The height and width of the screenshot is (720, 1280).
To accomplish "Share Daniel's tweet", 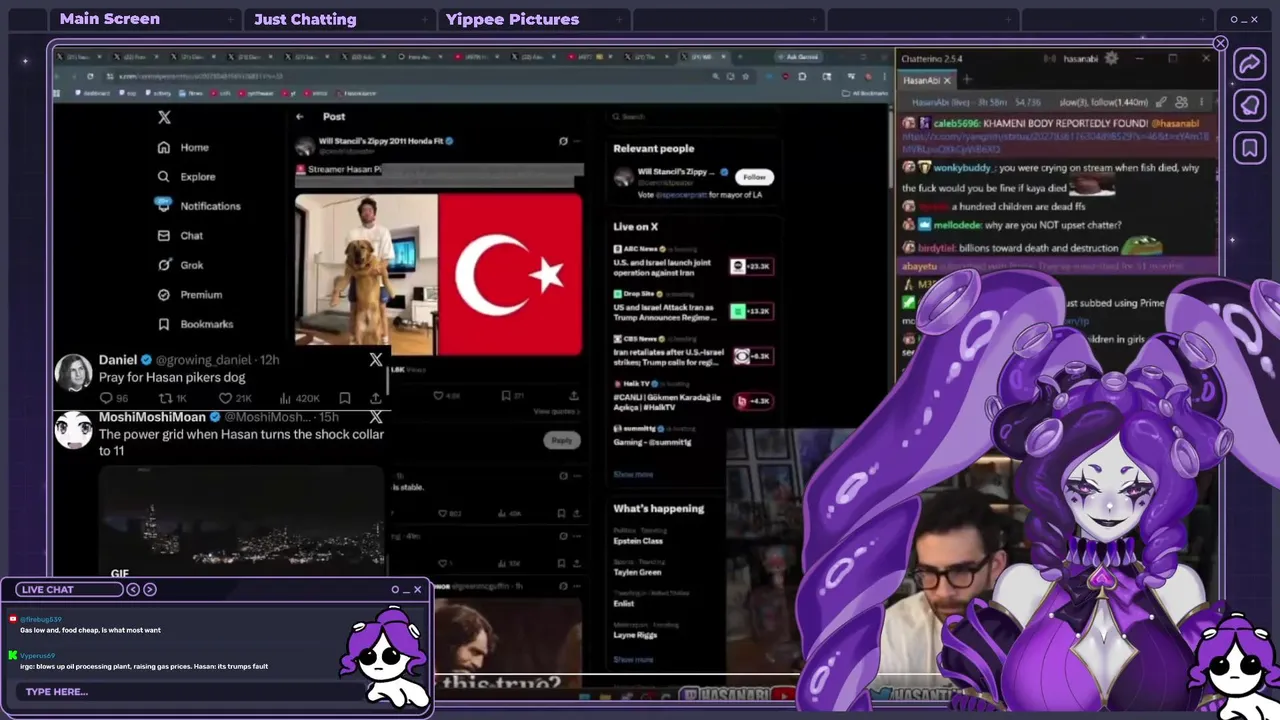I will pyautogui.click(x=375, y=398).
